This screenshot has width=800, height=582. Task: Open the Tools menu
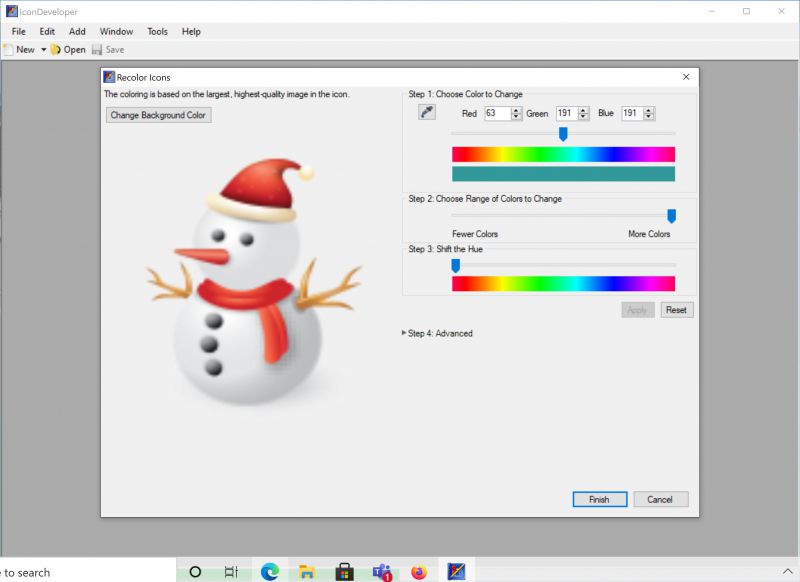tap(156, 31)
